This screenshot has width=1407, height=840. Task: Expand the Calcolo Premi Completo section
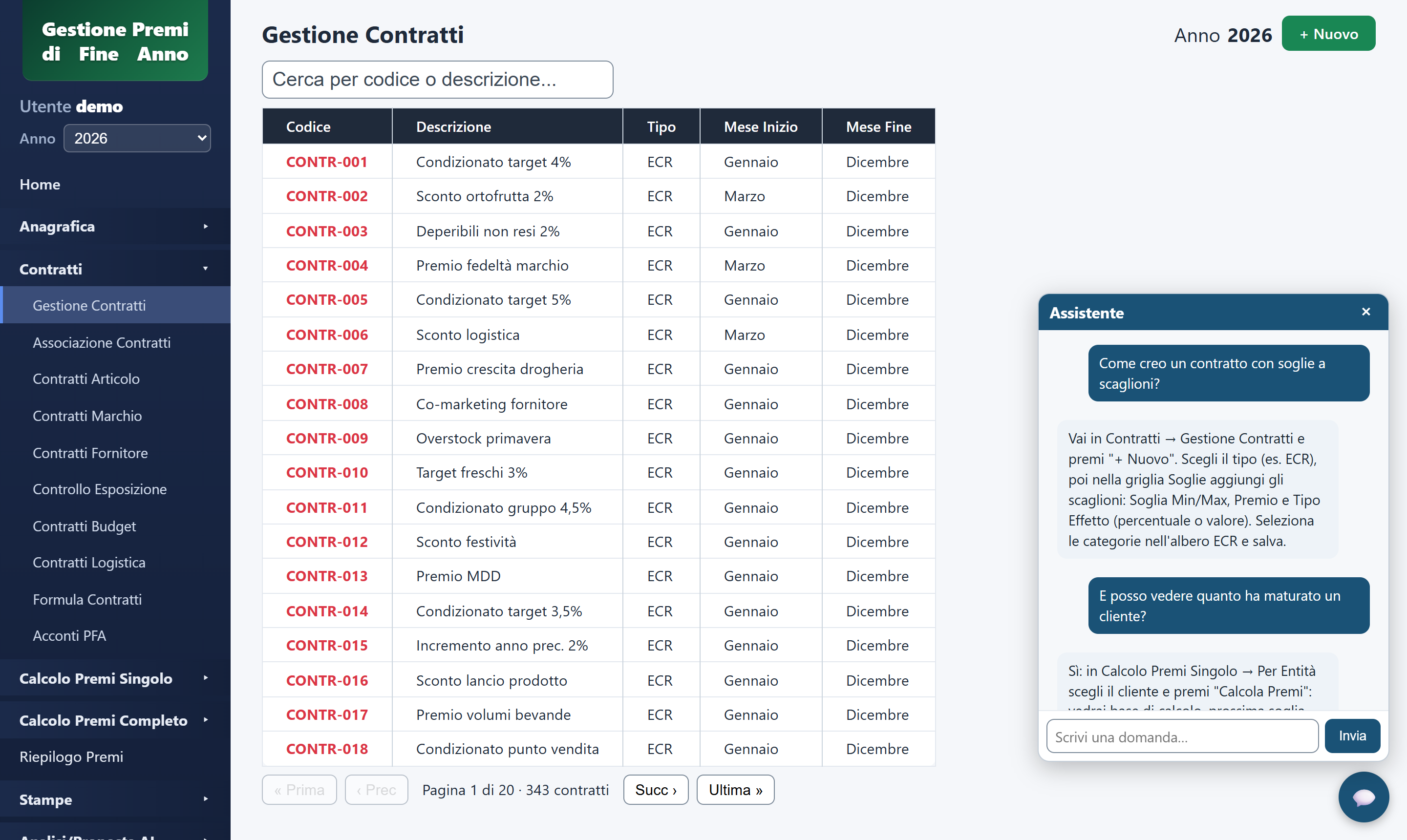point(115,720)
